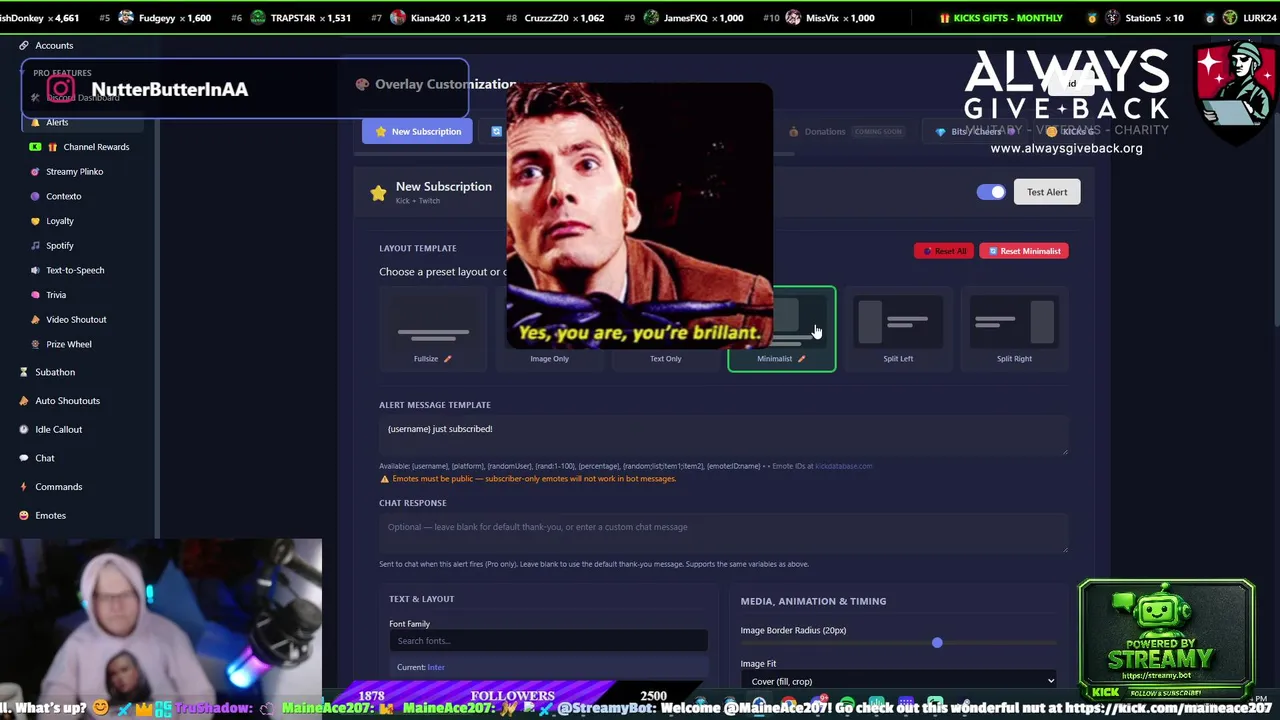Image resolution: width=1280 pixels, height=720 pixels.
Task: Click the Subathon hourglass icon
Action: point(23,372)
